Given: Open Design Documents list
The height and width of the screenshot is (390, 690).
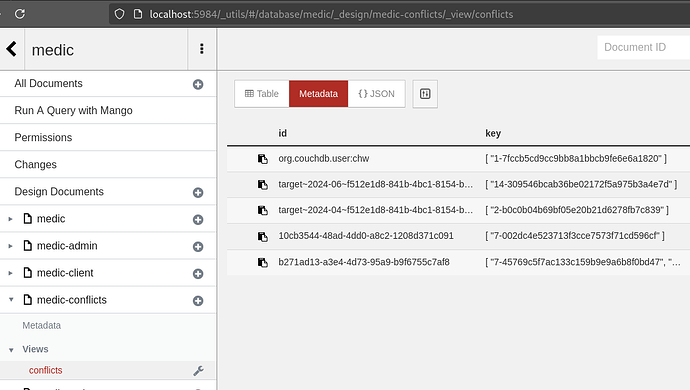Looking at the screenshot, I should tap(59, 191).
